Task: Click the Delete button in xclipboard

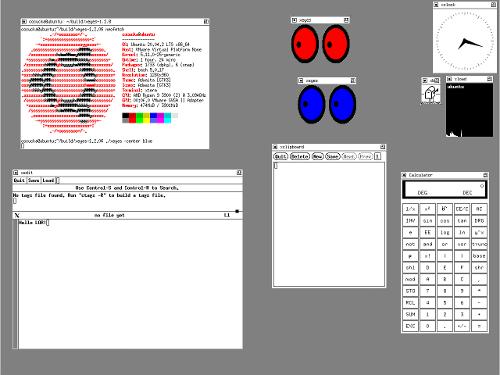Action: pyautogui.click(x=300, y=156)
